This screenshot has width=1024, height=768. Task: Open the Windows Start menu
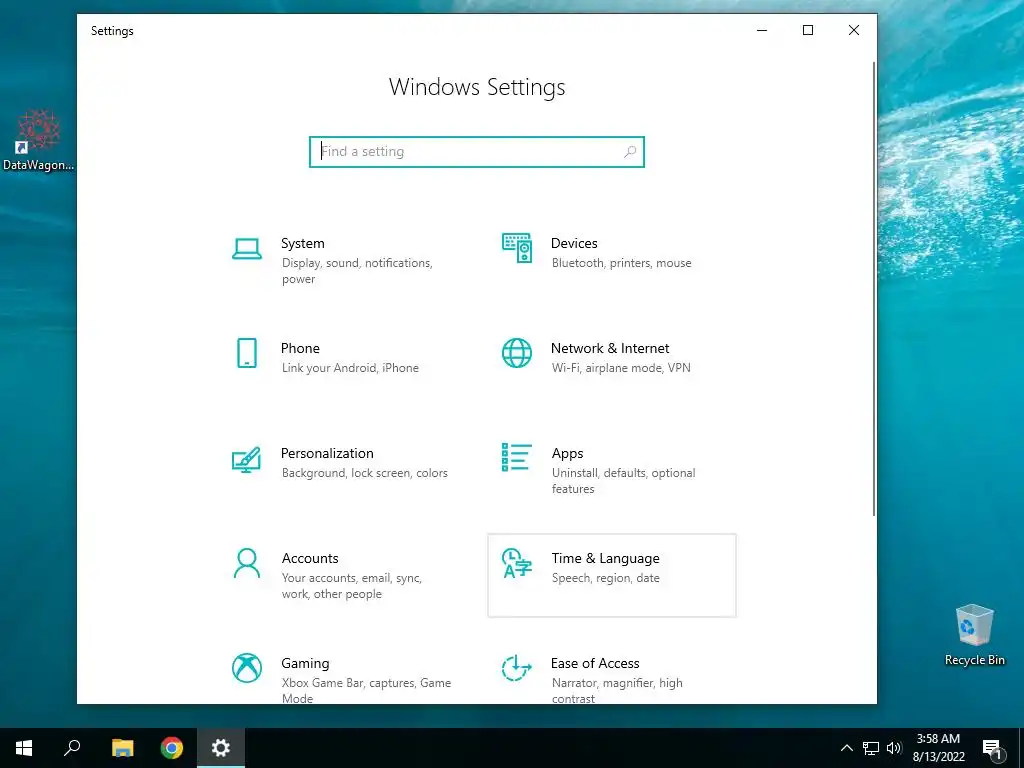(x=24, y=748)
